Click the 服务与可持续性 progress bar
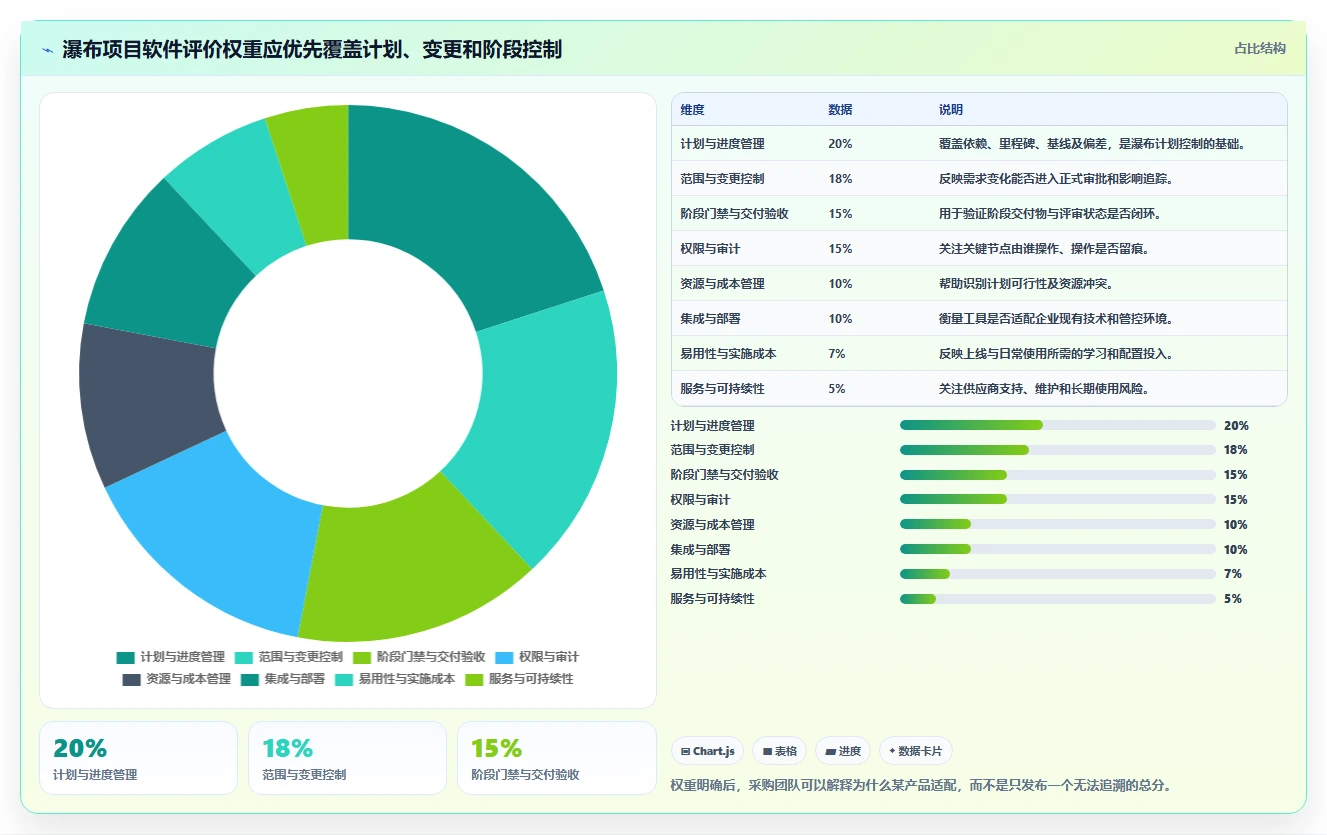 1058,599
